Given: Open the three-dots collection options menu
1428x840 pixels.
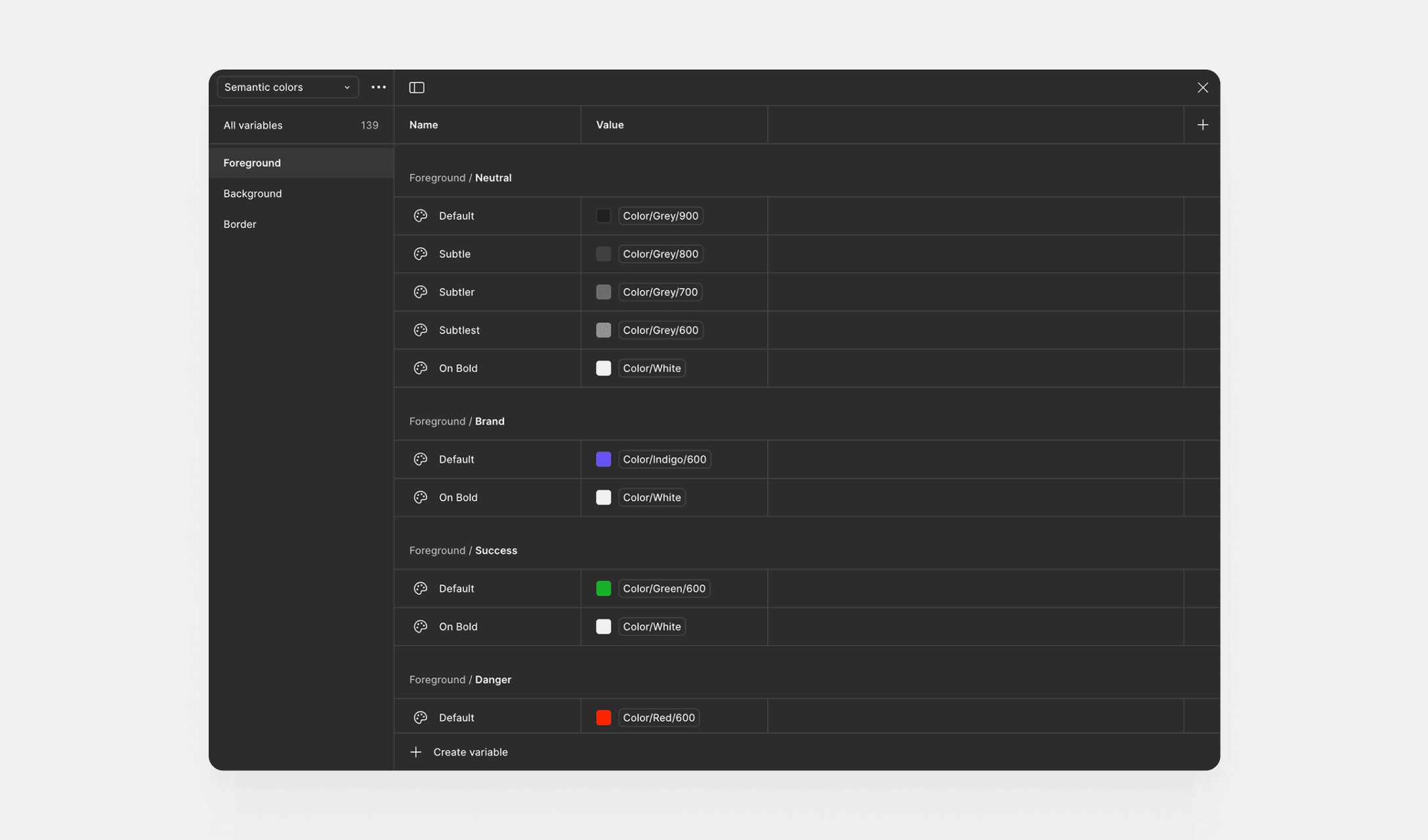Looking at the screenshot, I should tap(379, 87).
